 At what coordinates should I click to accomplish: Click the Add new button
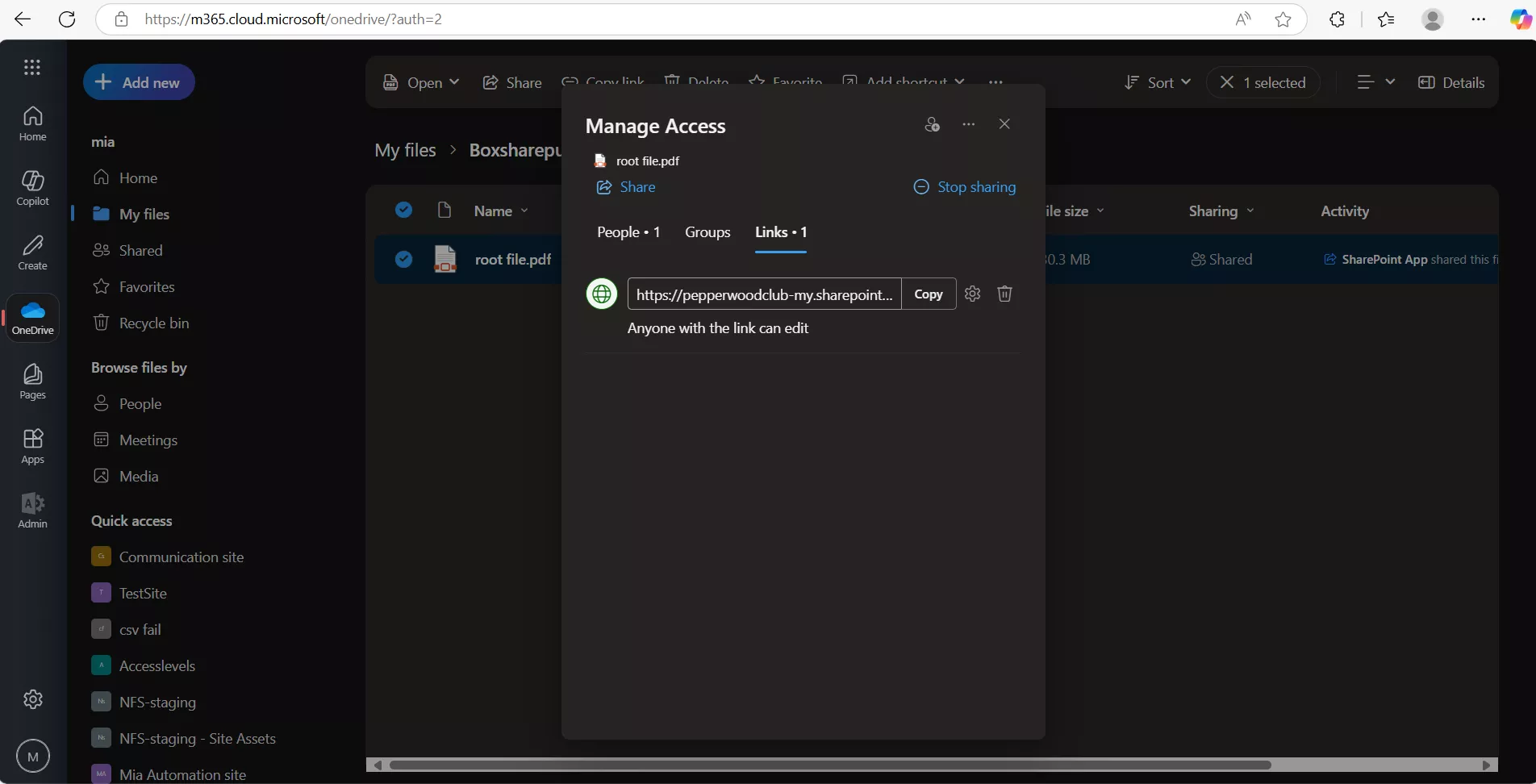[139, 82]
